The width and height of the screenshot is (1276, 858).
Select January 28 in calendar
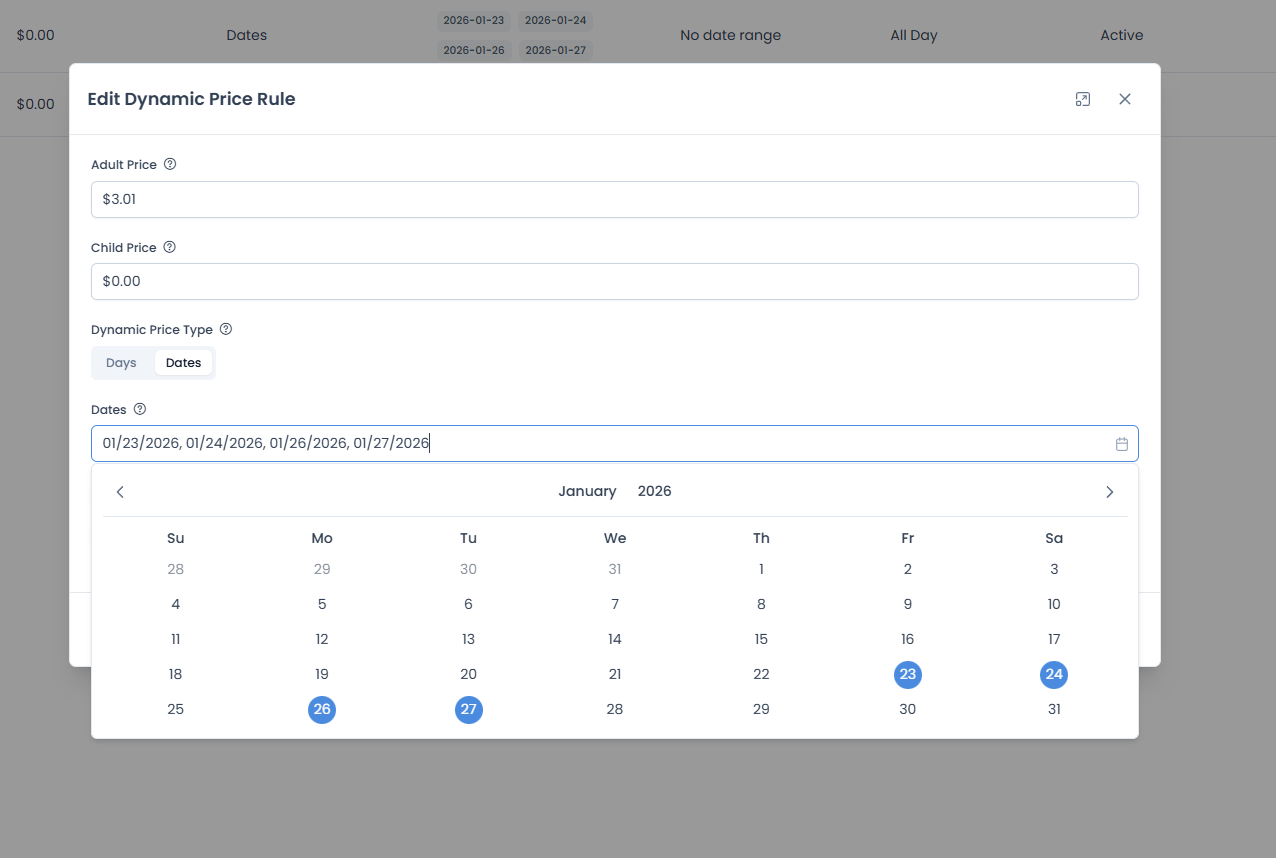coord(615,710)
